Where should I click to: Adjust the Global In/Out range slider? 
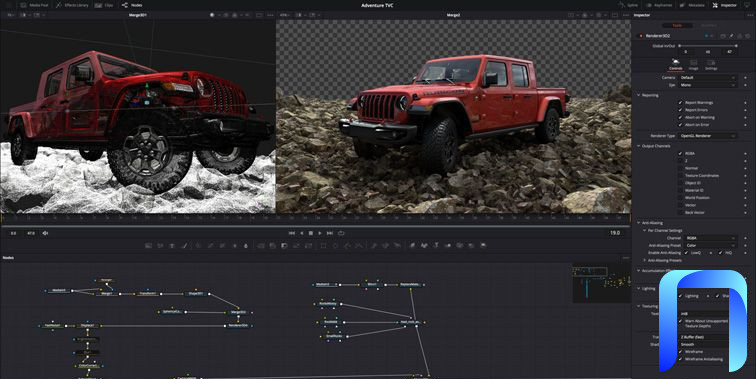[x=708, y=46]
